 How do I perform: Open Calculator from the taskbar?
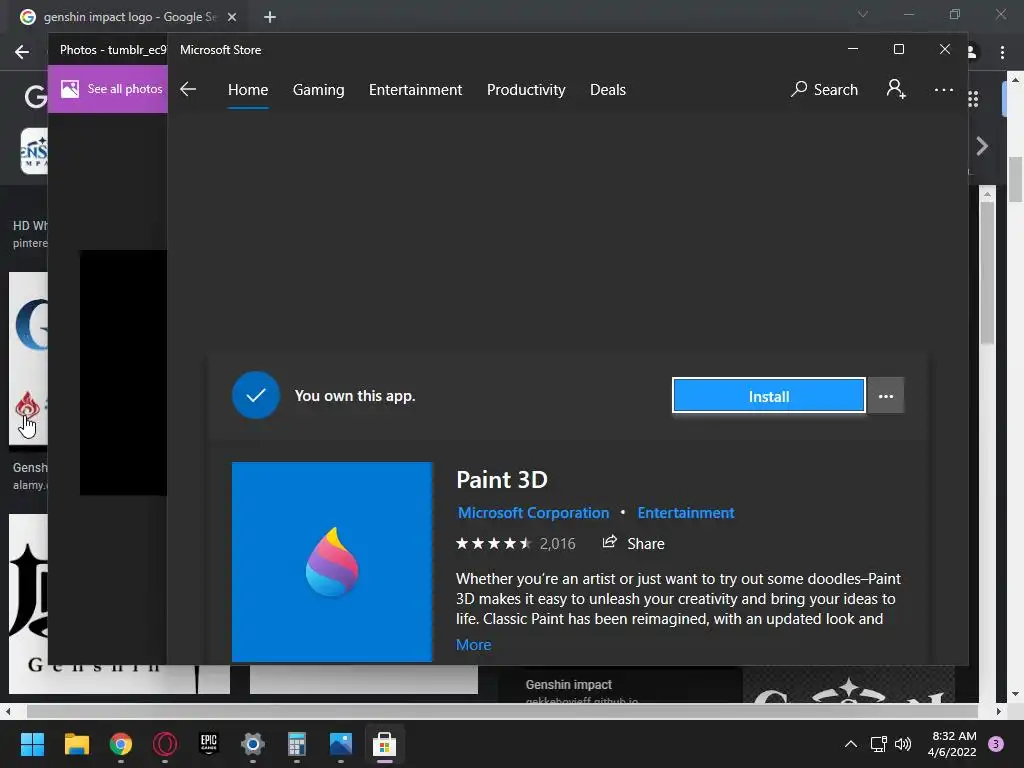tap(296, 744)
